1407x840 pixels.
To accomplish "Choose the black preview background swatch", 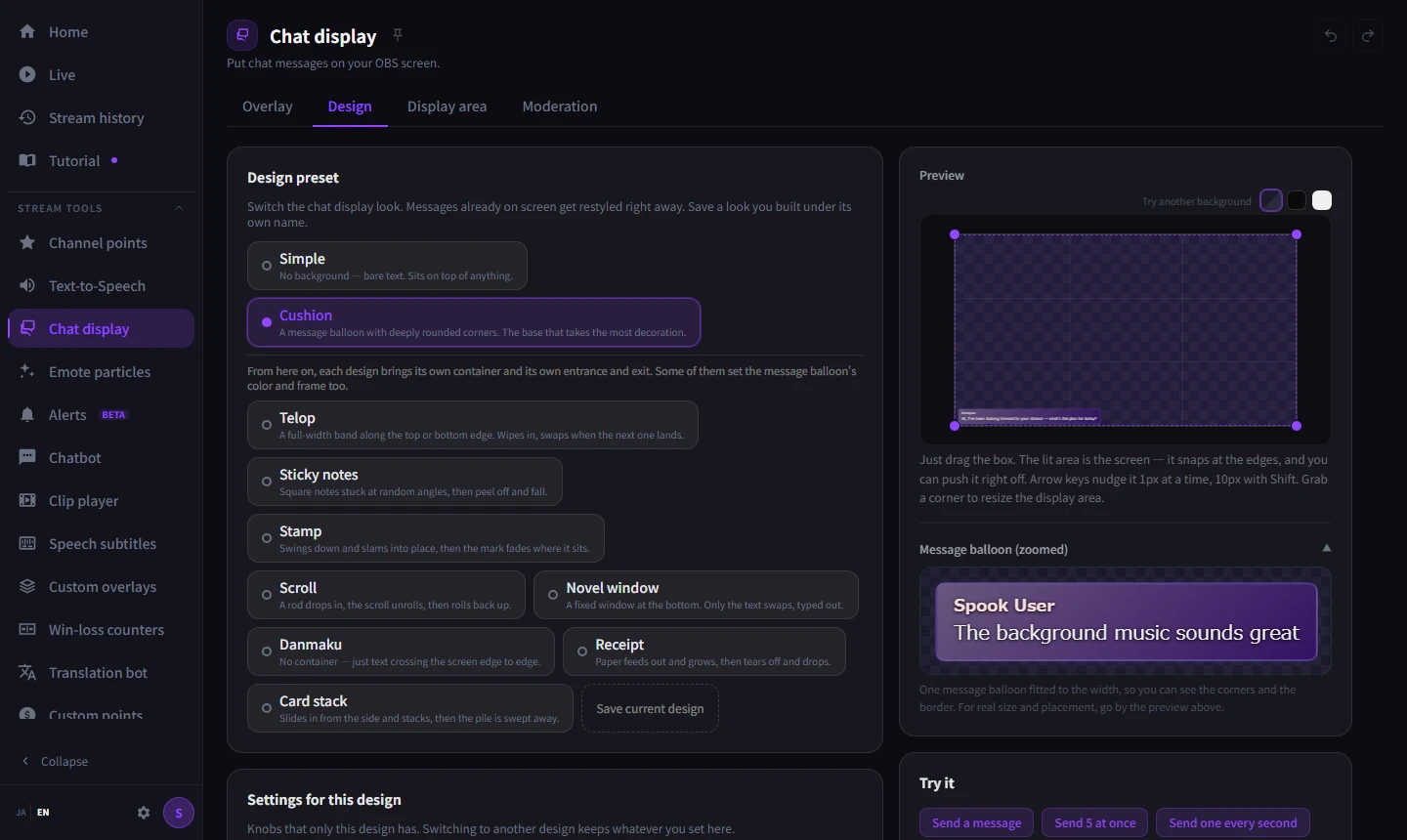I will point(1297,200).
